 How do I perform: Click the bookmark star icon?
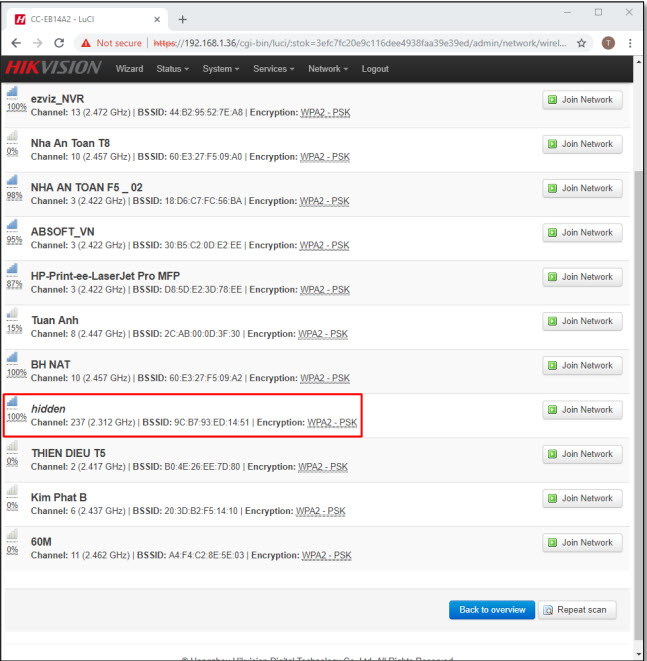586,43
